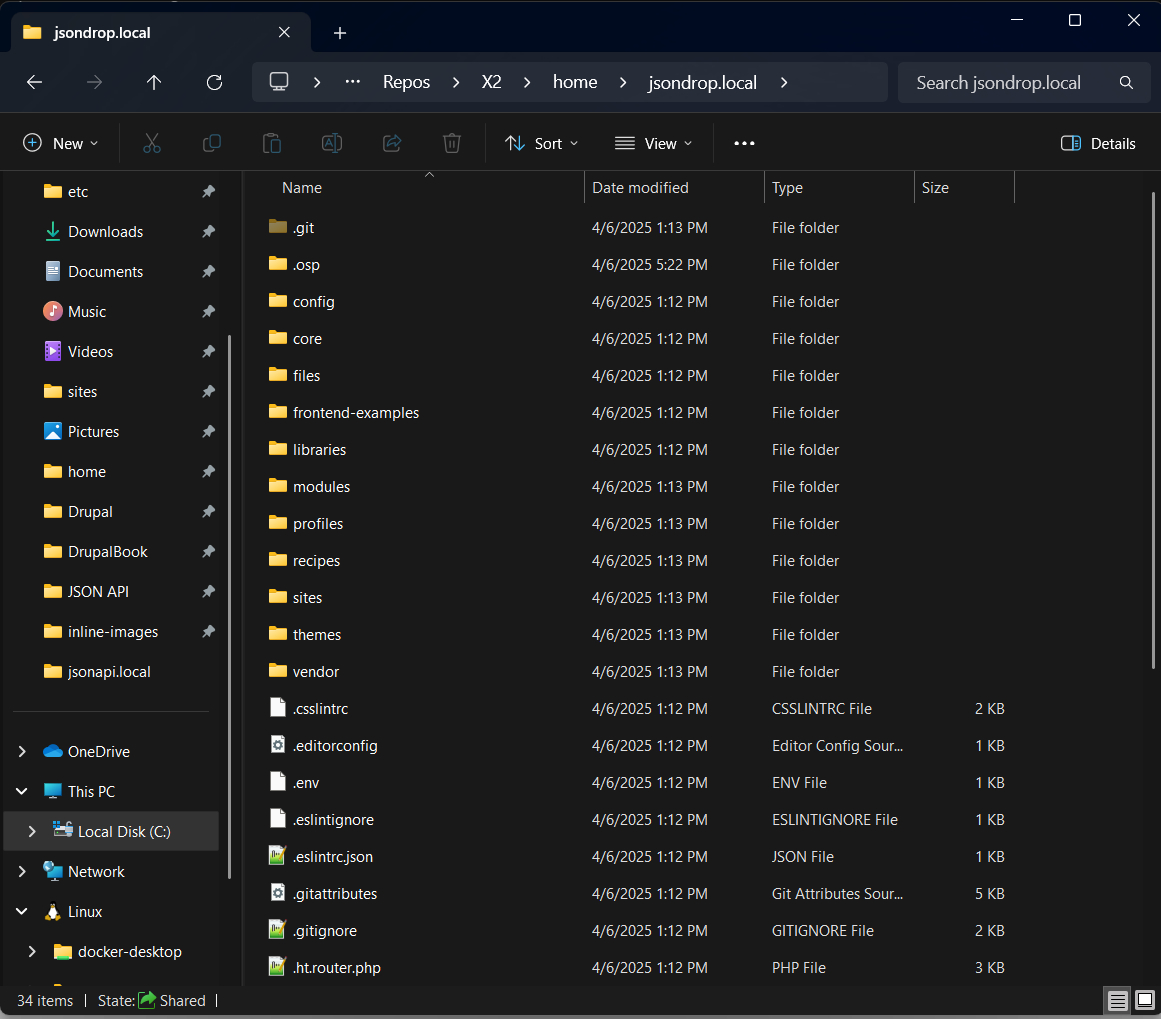Click the Paste clipboard icon

tap(272, 143)
